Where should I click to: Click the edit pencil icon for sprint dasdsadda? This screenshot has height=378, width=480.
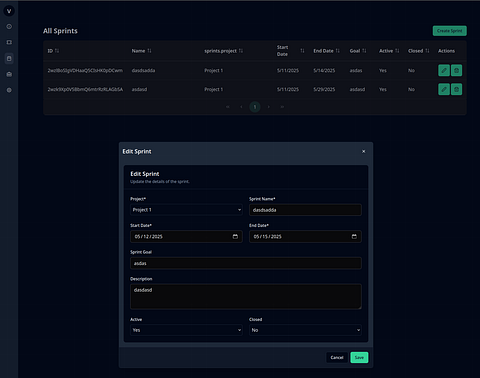(x=444, y=70)
